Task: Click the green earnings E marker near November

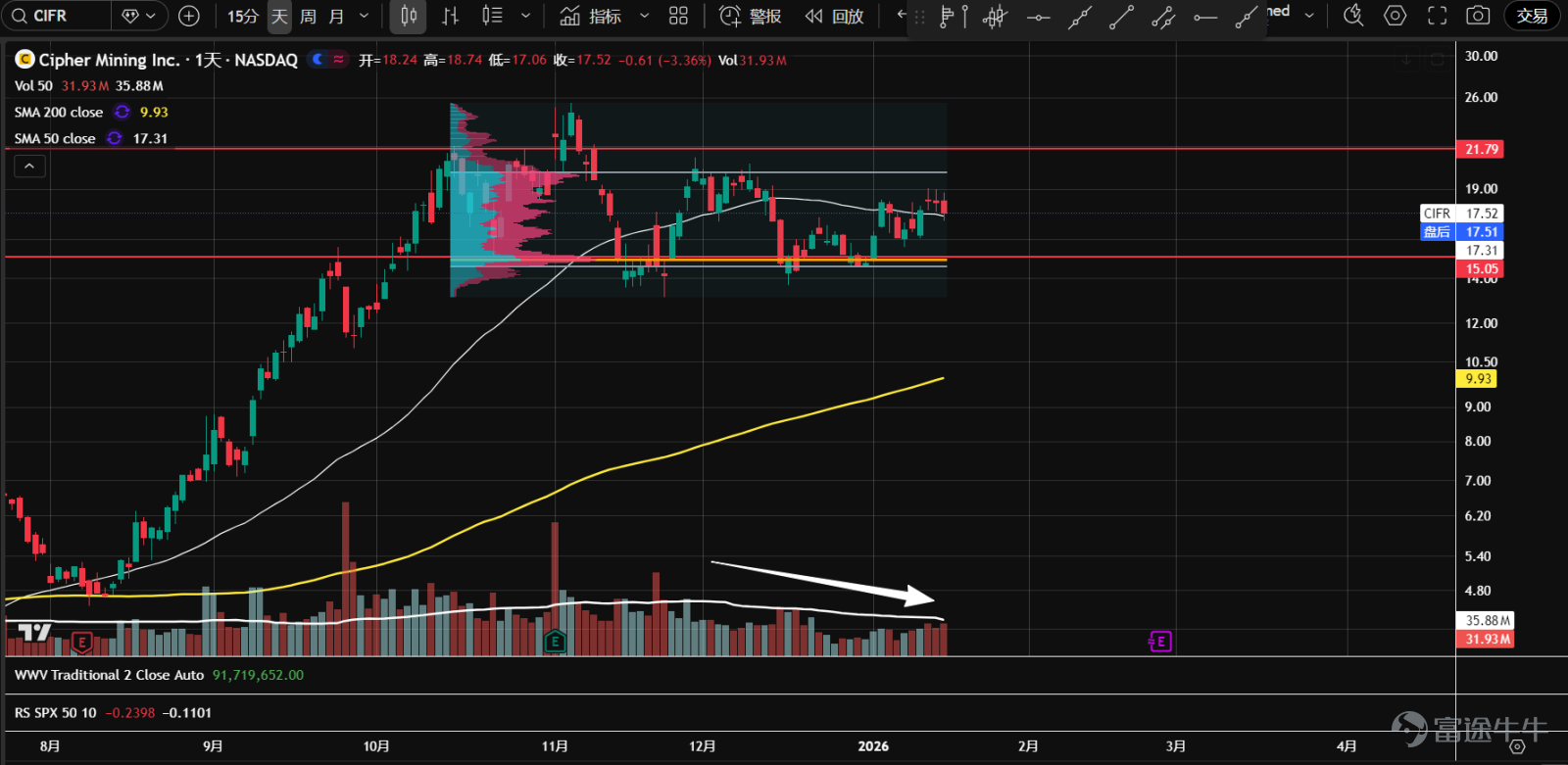Action: [555, 642]
